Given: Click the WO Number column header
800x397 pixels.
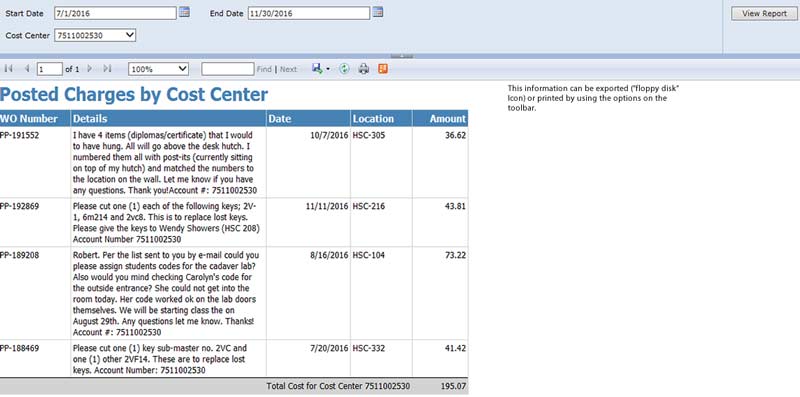Looking at the screenshot, I should (35, 118).
